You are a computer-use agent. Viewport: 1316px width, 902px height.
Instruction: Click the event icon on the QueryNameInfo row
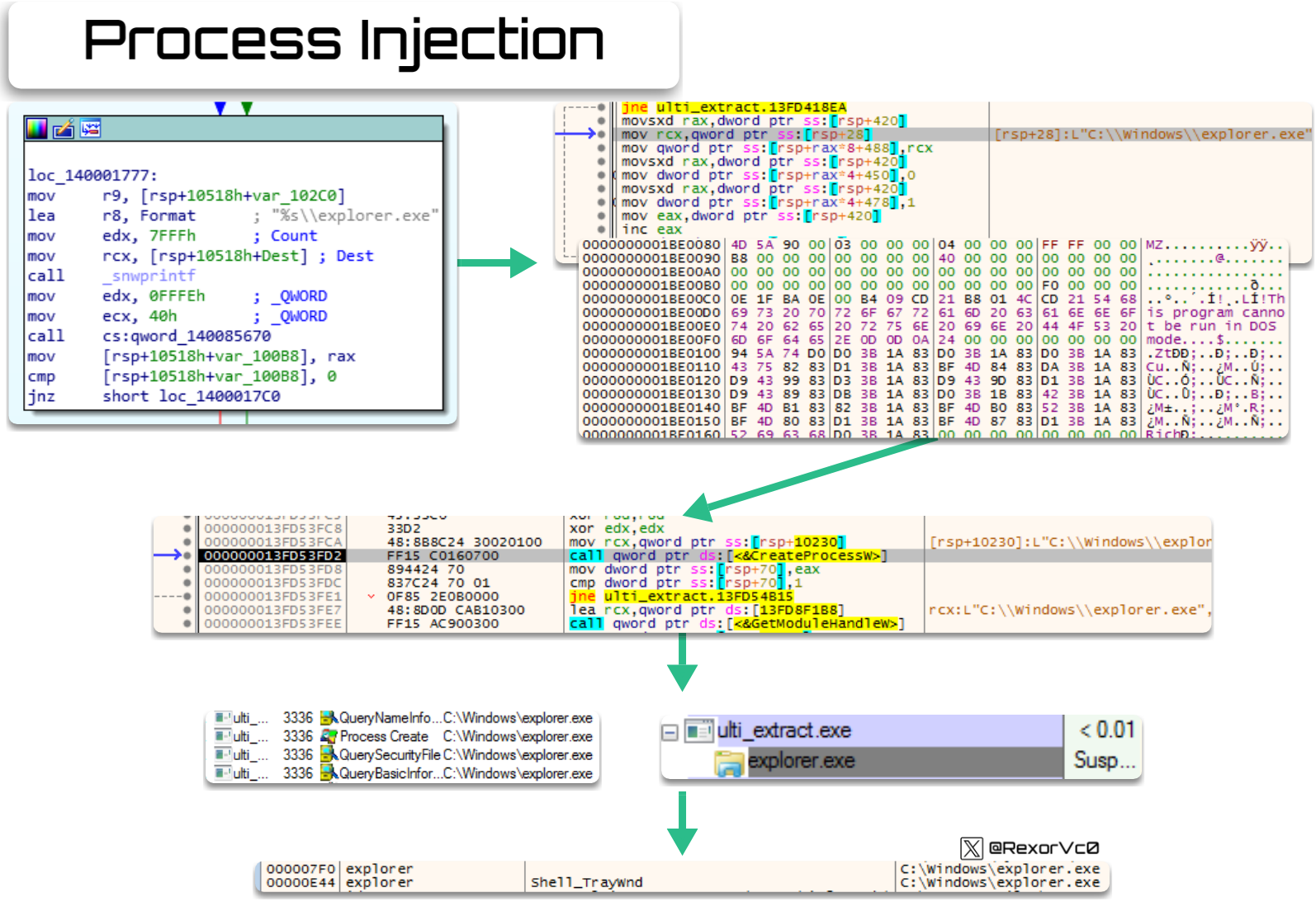coord(329,718)
